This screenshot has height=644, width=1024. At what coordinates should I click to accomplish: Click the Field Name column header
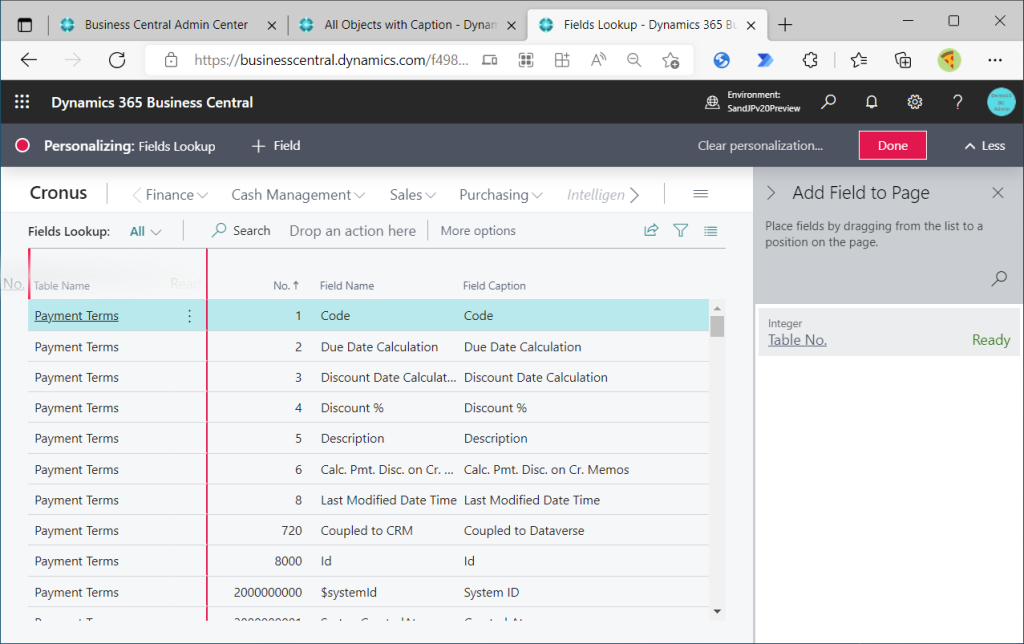click(x=347, y=285)
